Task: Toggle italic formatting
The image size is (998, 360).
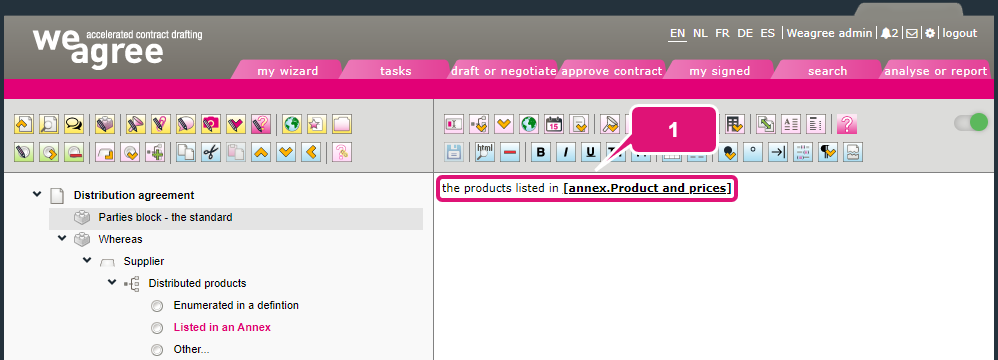Action: point(566,151)
